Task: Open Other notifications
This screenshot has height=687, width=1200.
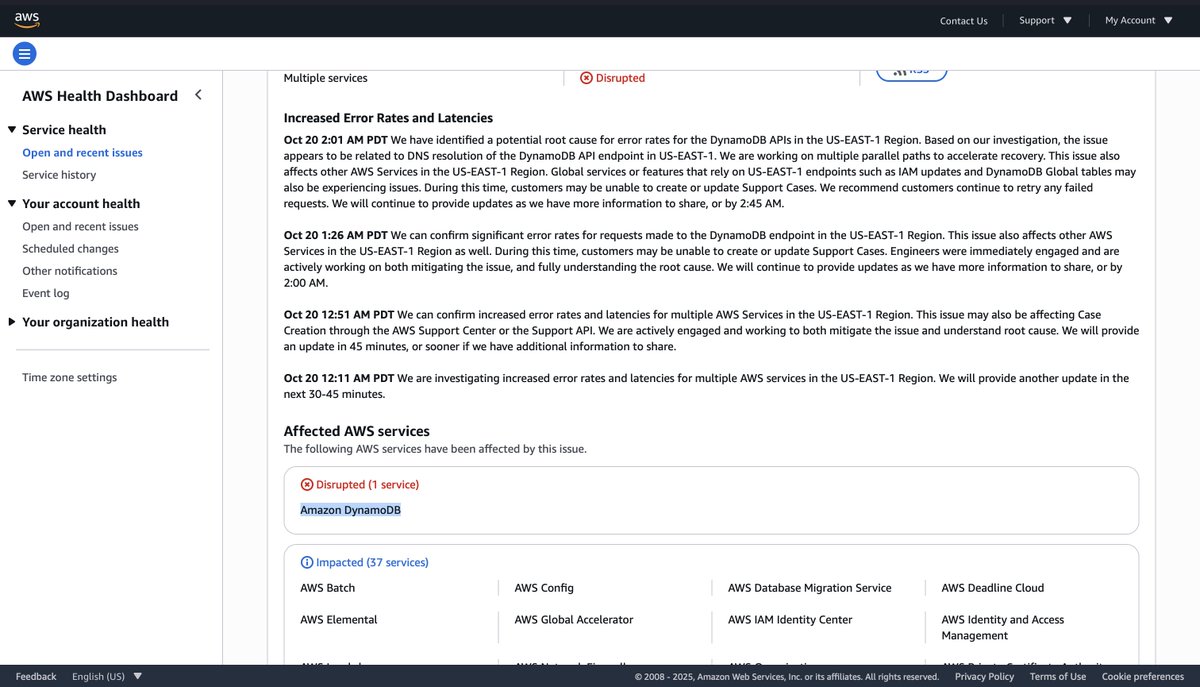Action: coord(69,271)
